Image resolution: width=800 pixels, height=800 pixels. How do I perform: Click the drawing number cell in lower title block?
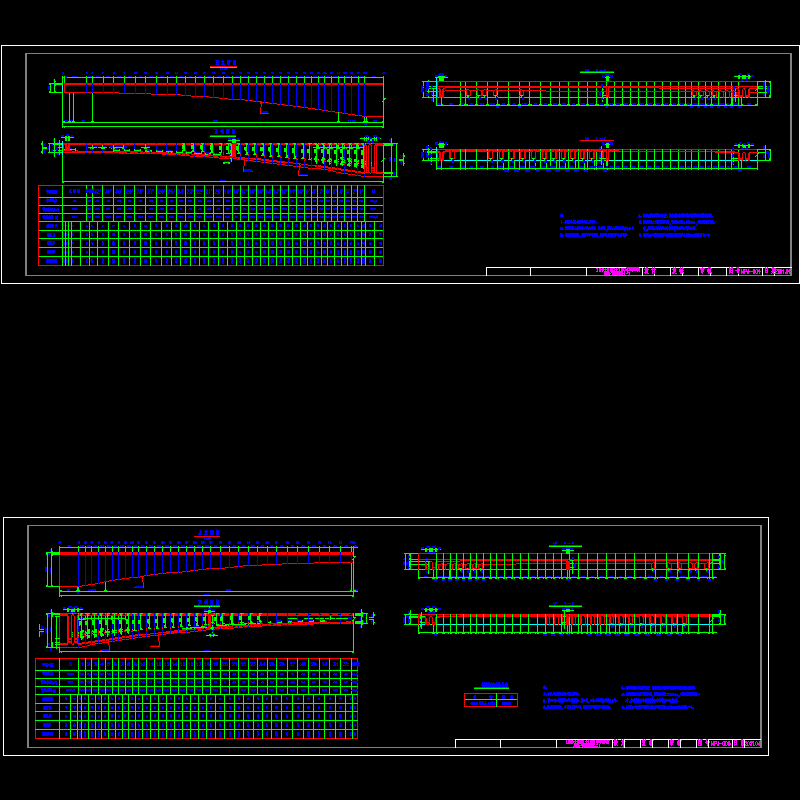(x=716, y=743)
